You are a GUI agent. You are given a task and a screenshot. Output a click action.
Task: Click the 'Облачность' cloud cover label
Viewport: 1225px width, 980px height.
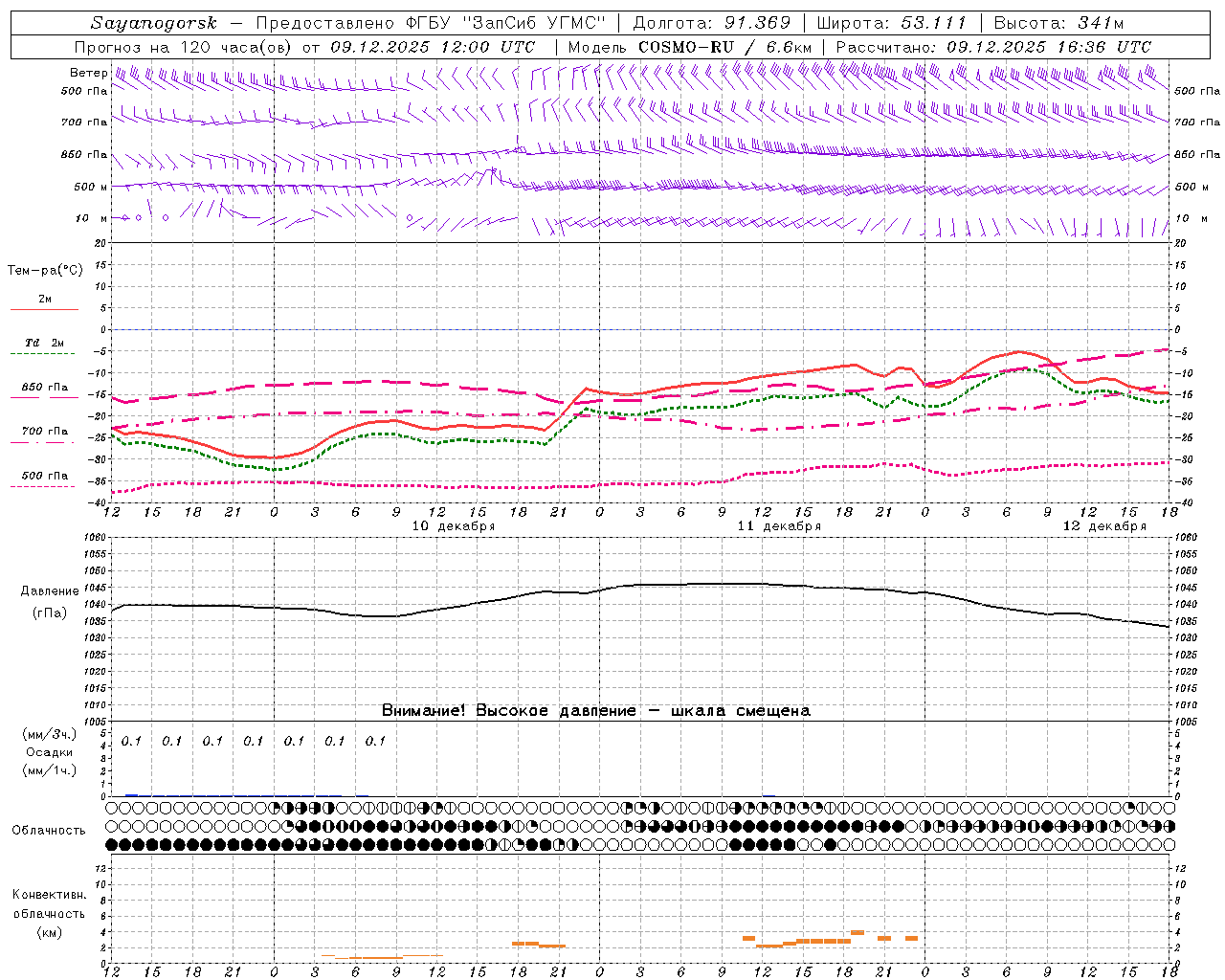coord(49,831)
